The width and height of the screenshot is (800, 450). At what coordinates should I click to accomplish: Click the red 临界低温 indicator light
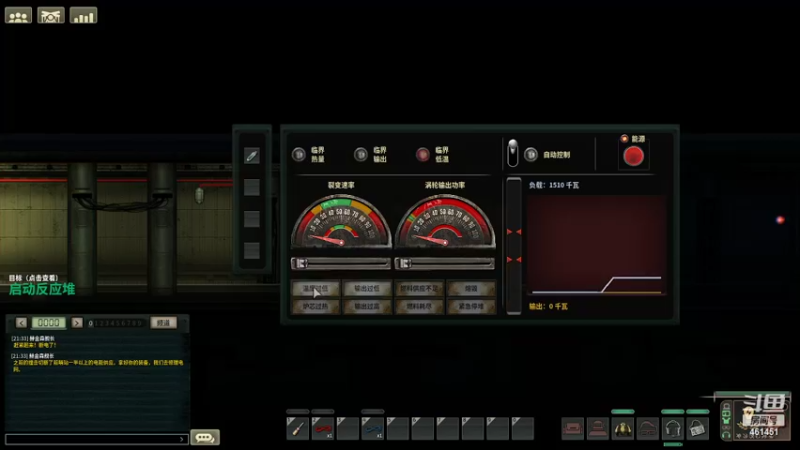pyautogui.click(x=423, y=154)
